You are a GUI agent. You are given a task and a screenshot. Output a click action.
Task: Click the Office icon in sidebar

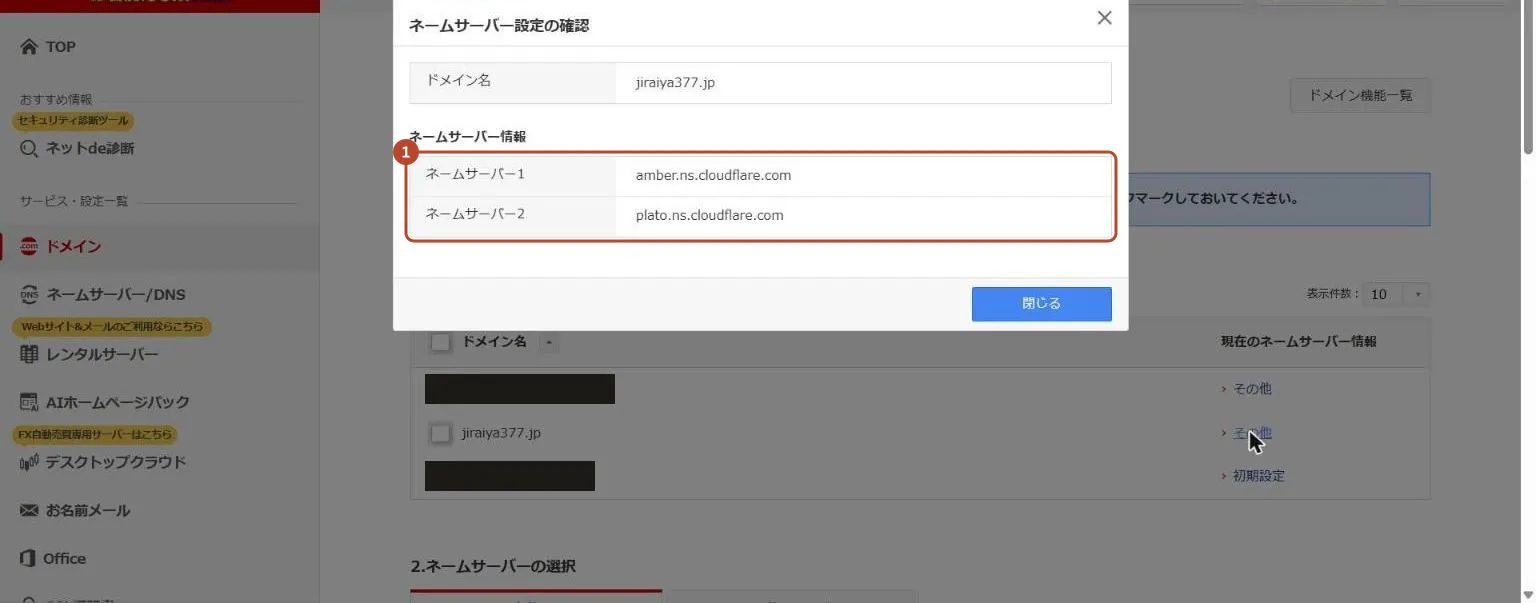click(x=29, y=558)
